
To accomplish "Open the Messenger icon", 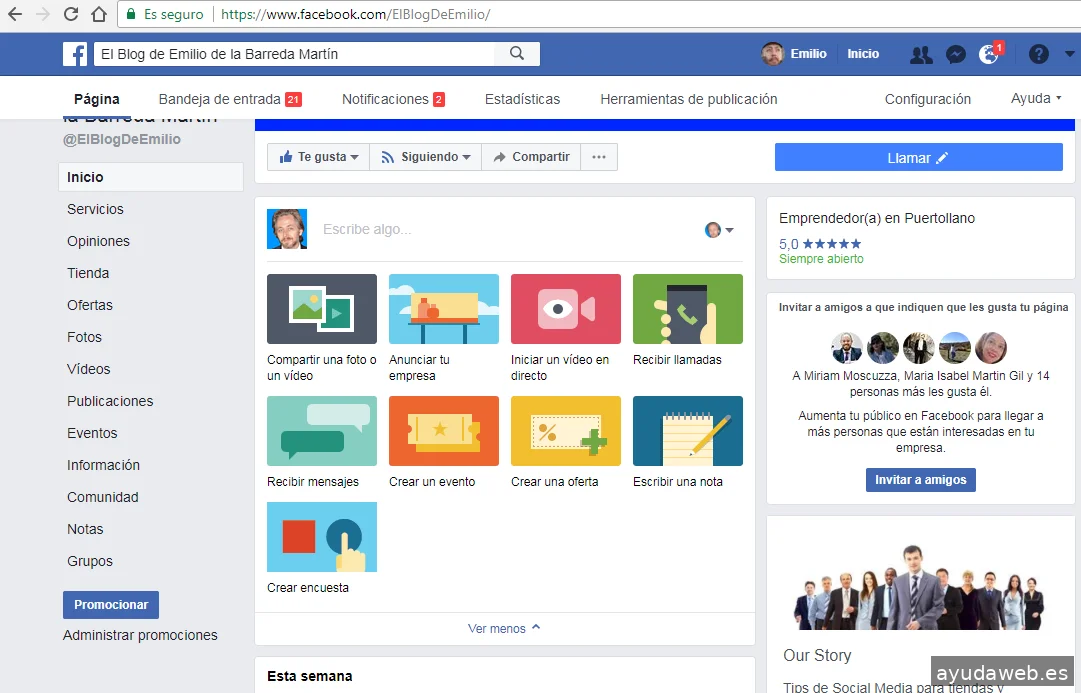I will [955, 55].
